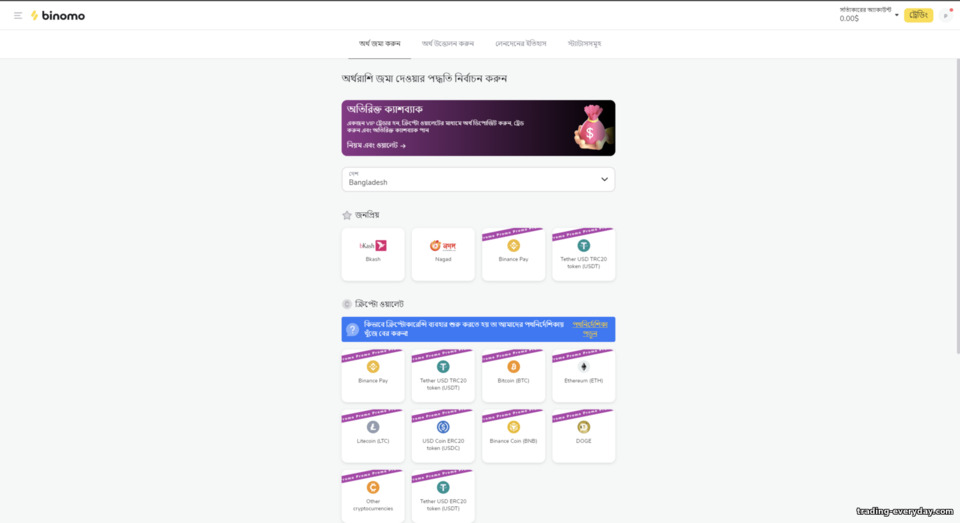Follow the yellow guide link in the blue banner
This screenshot has width=960, height=523.
590,329
